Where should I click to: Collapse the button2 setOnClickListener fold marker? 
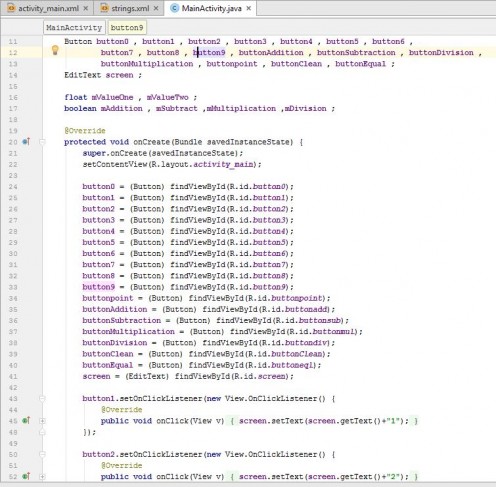pyautogui.click(x=42, y=454)
